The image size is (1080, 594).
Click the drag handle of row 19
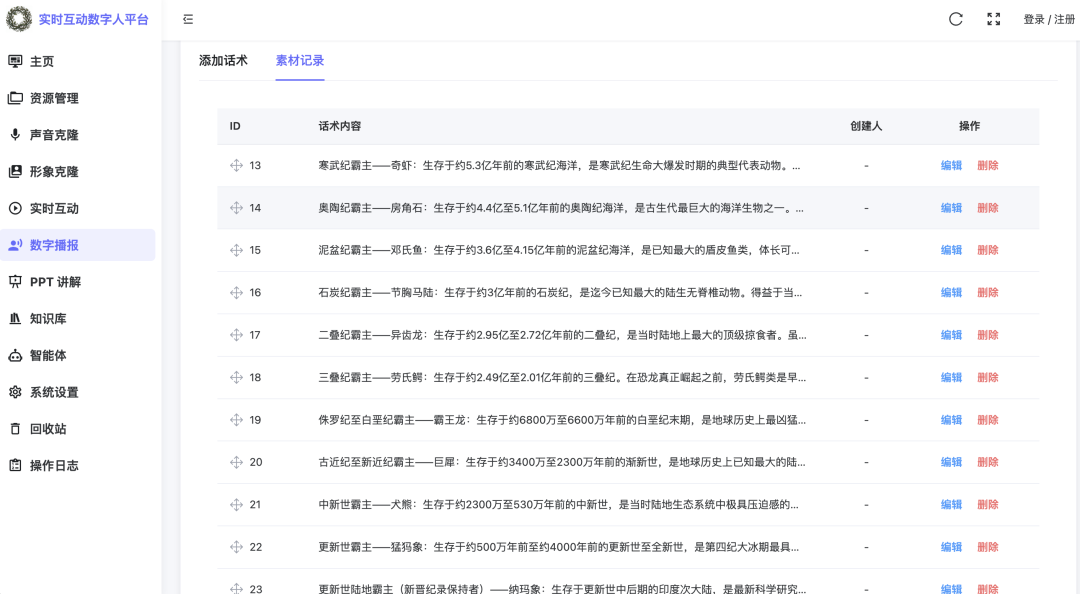(x=236, y=420)
